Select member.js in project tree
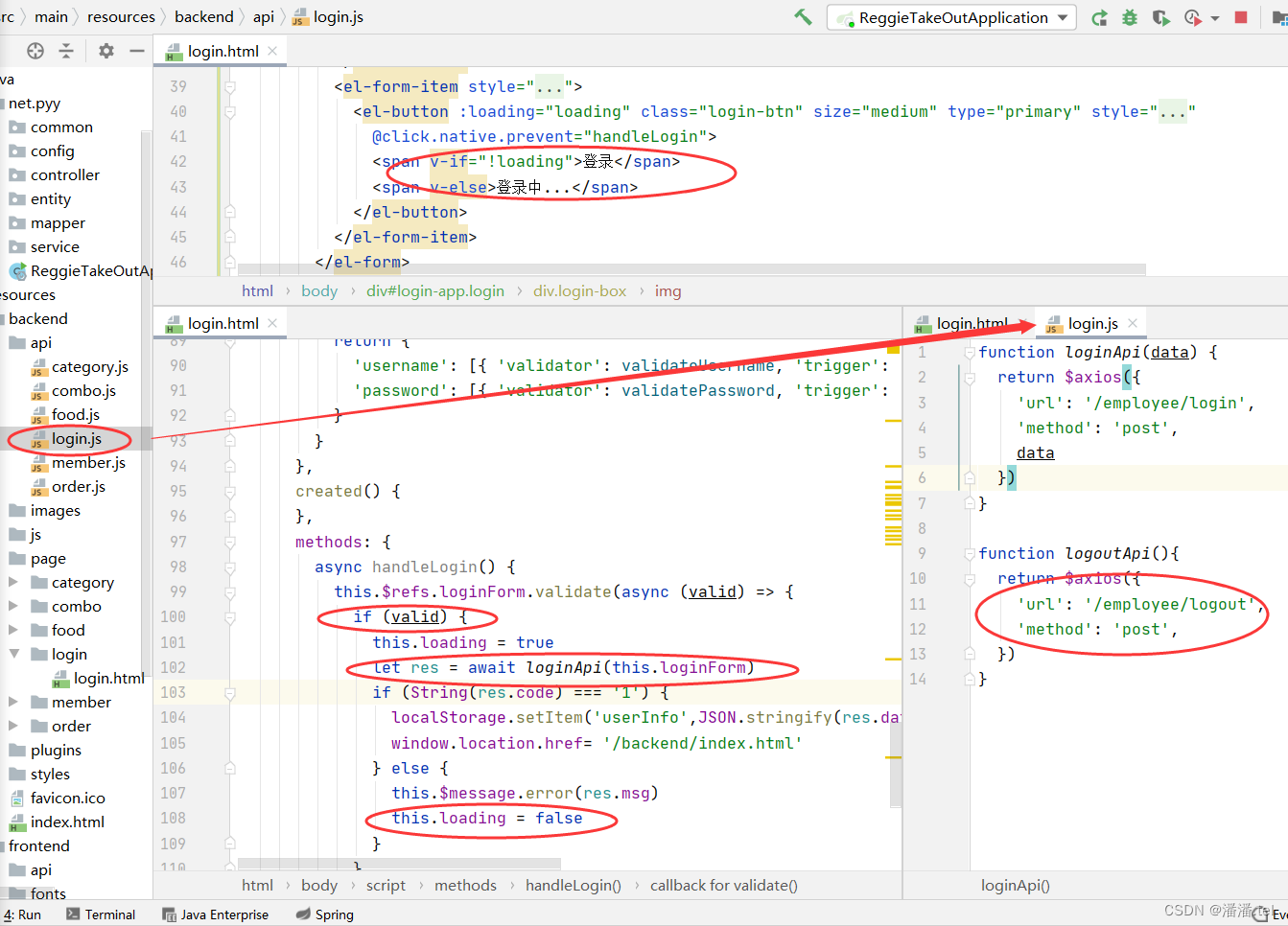The height and width of the screenshot is (926, 1288). (78, 463)
